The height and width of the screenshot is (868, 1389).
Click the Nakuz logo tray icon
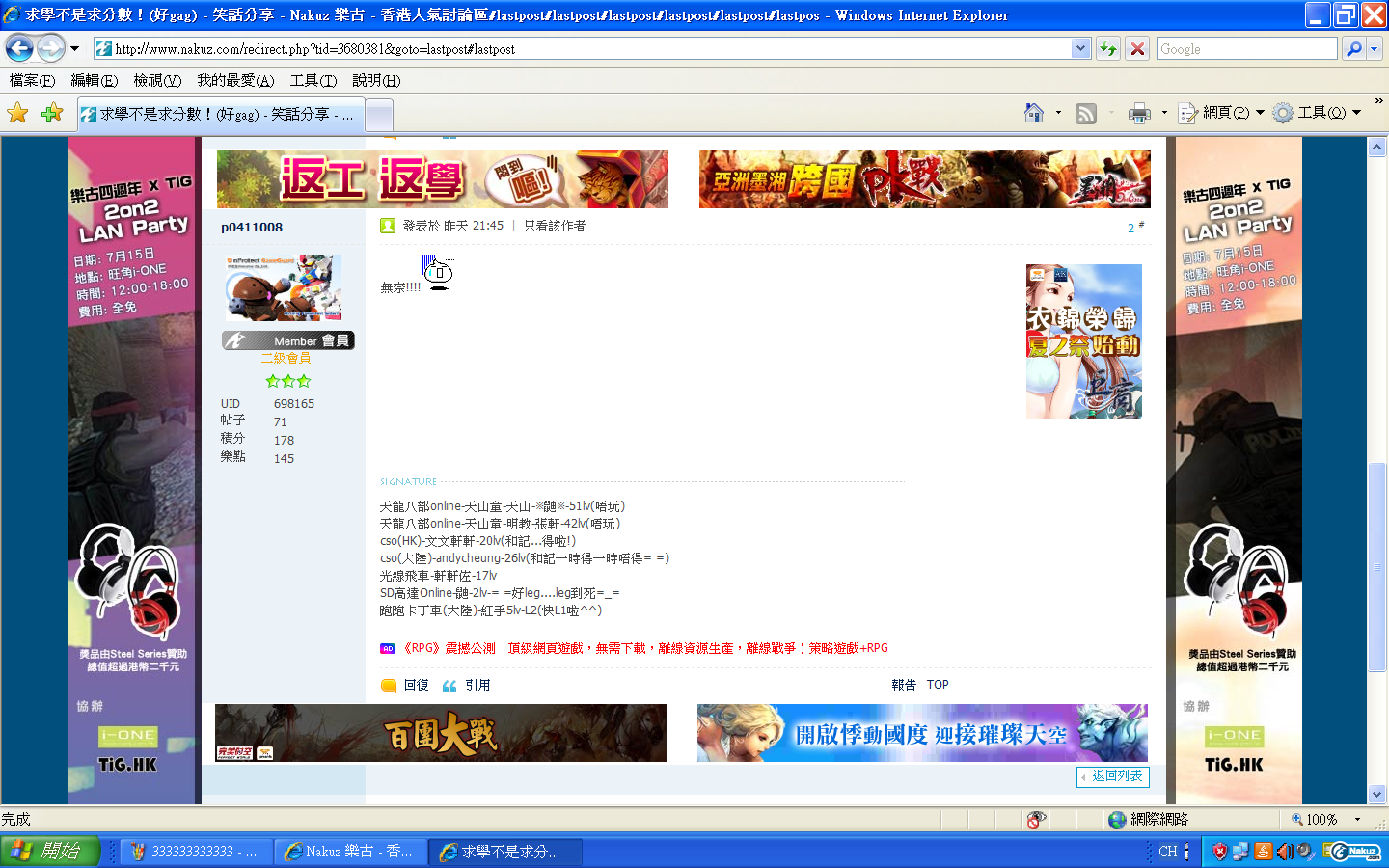coord(1354,852)
